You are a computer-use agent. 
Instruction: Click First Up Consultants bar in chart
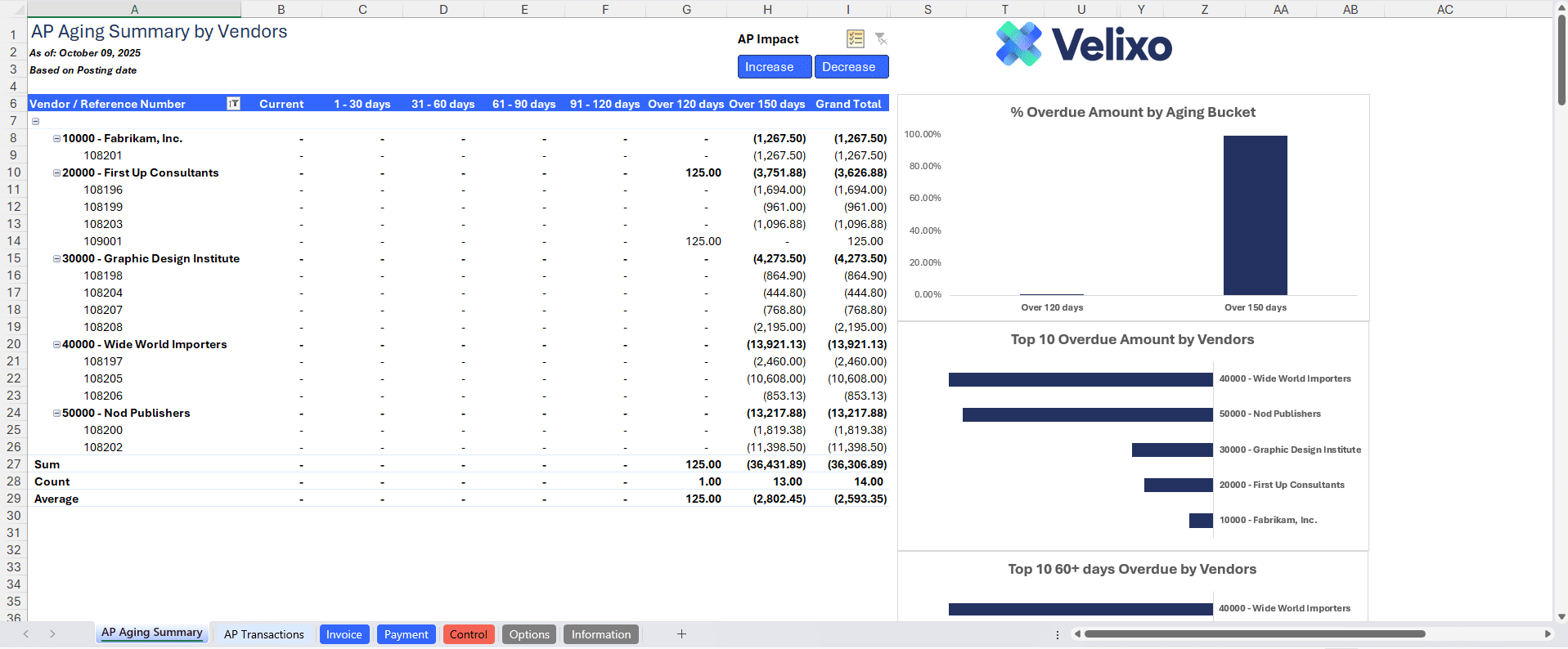point(1179,485)
